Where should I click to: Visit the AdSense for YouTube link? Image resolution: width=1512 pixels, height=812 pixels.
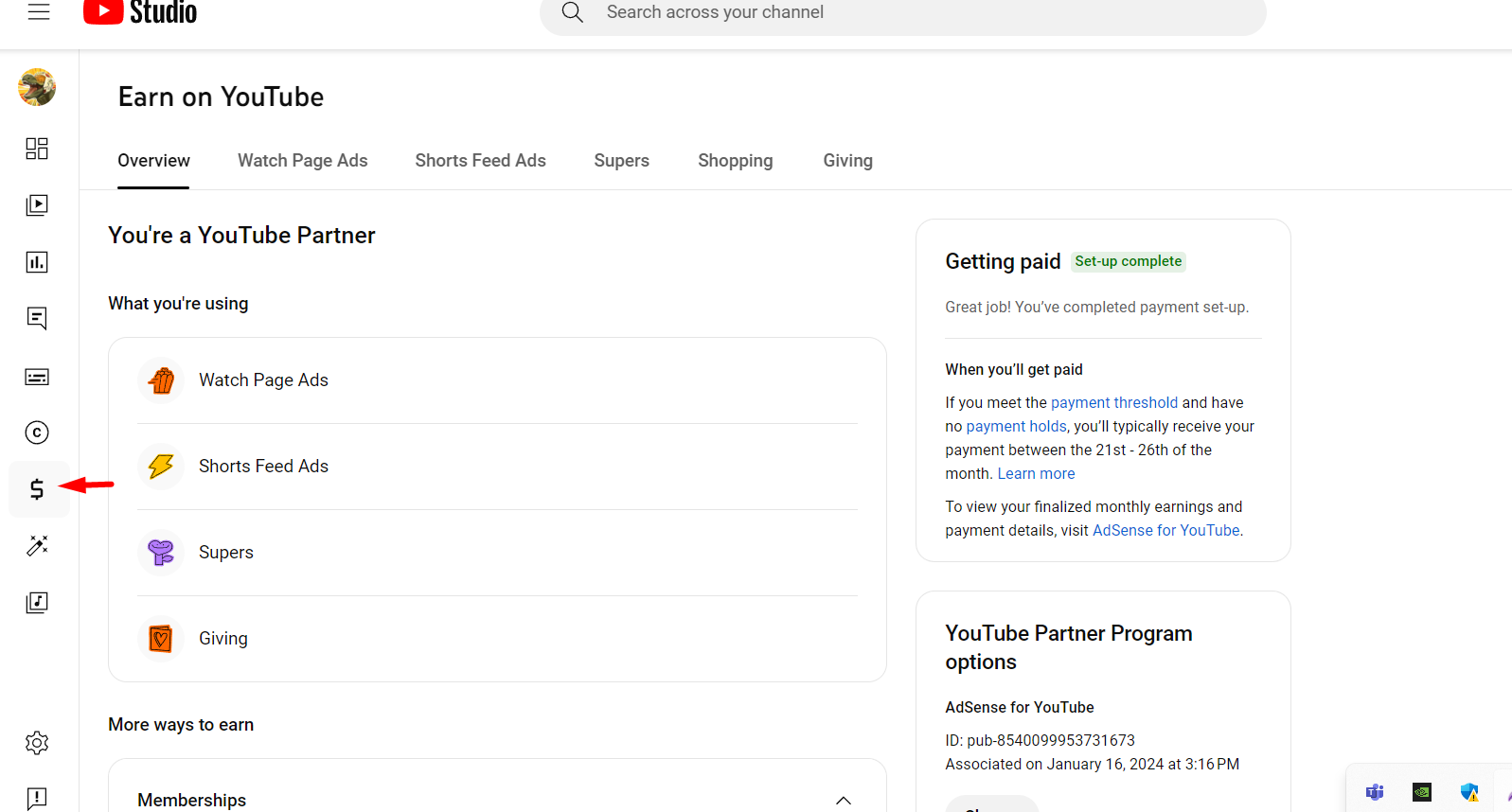click(1166, 530)
